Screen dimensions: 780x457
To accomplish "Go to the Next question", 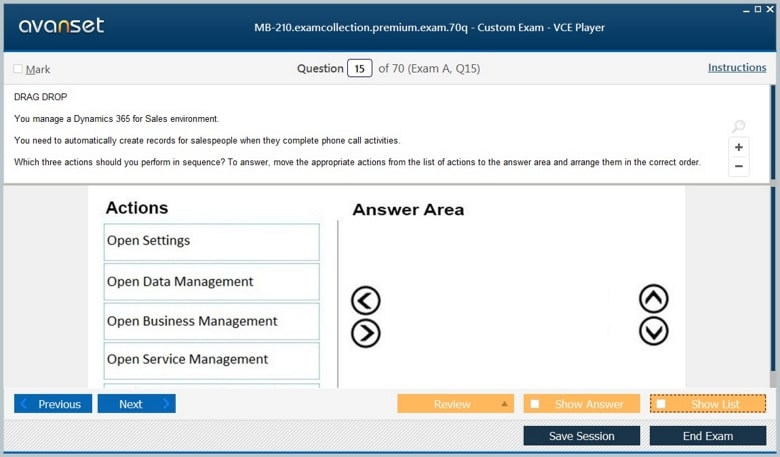I will pyautogui.click(x=136, y=404).
